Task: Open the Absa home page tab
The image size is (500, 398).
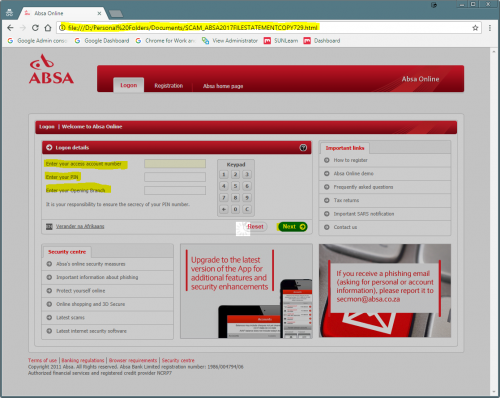Action: tap(223, 86)
